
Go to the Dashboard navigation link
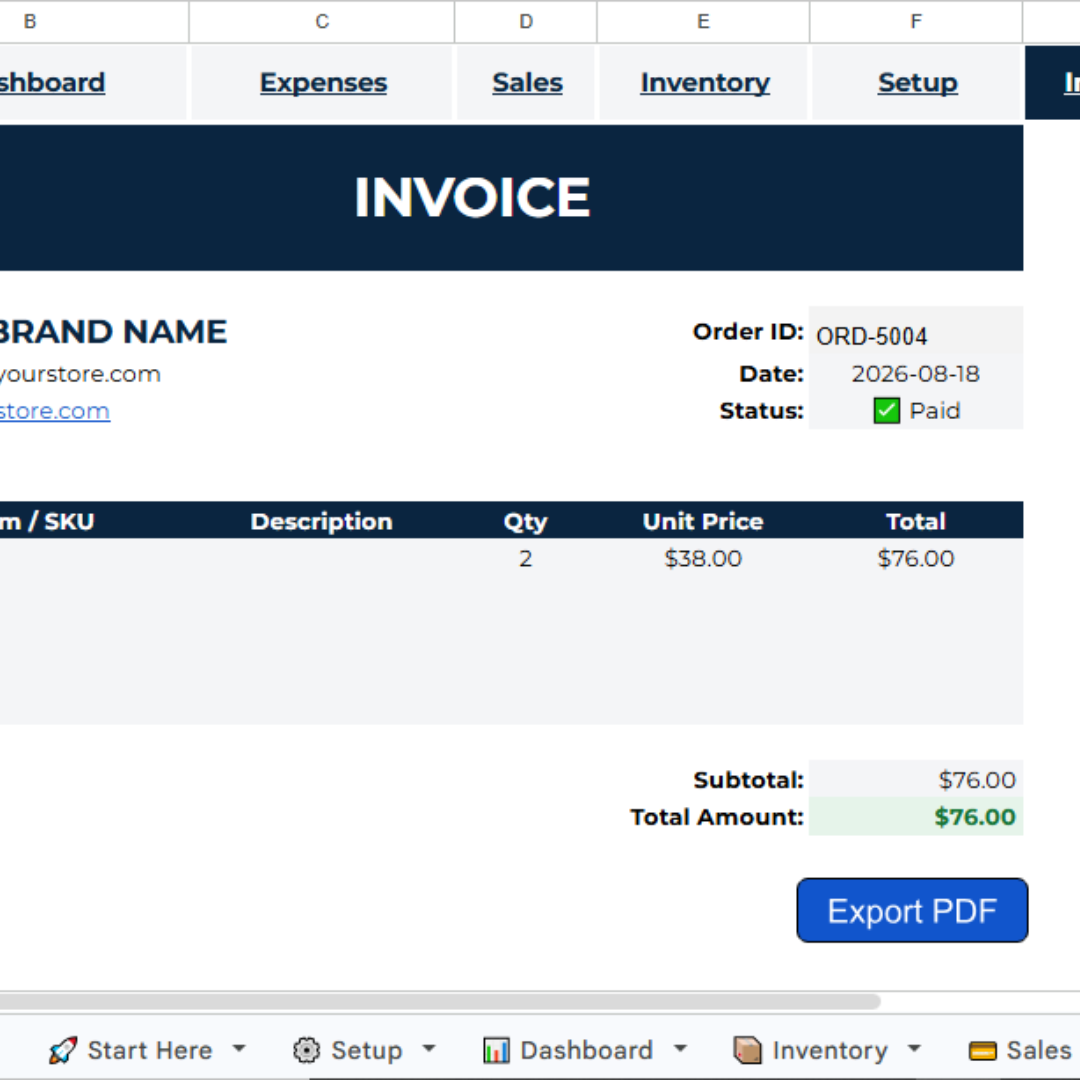pyautogui.click(x=52, y=83)
